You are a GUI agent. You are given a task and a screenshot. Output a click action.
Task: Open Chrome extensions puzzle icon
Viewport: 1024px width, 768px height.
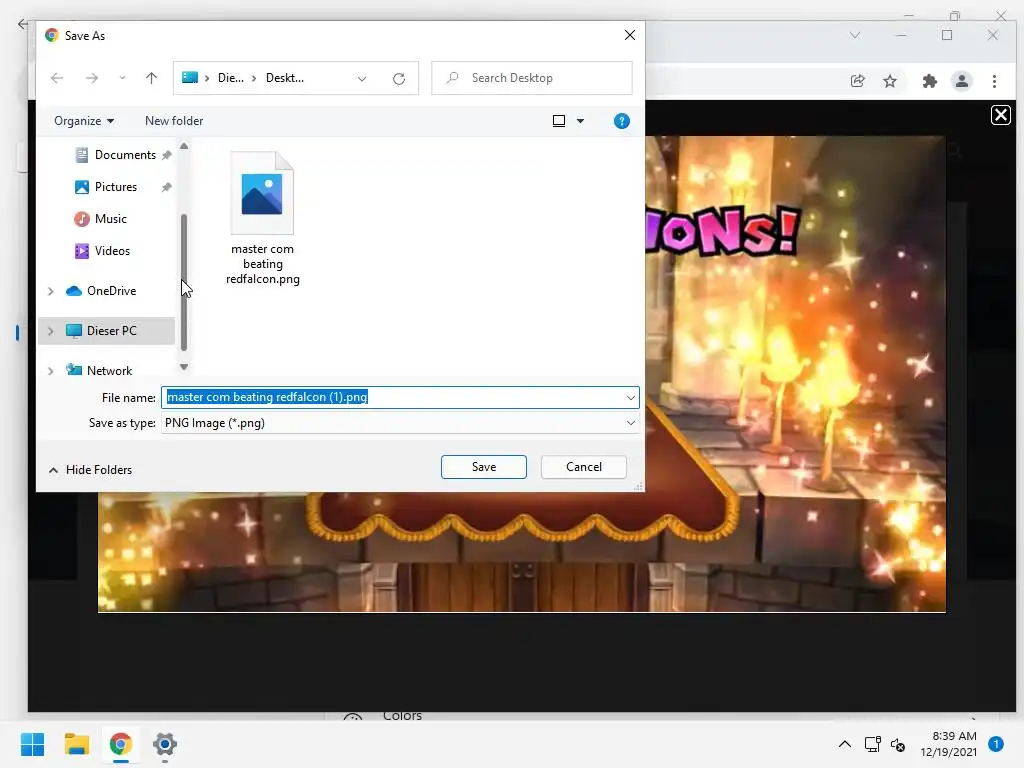(929, 81)
